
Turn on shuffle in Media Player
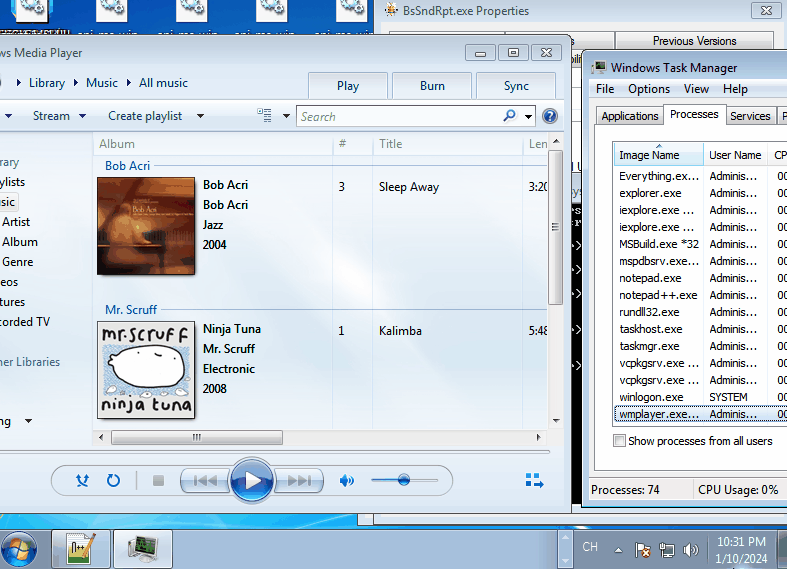82,481
